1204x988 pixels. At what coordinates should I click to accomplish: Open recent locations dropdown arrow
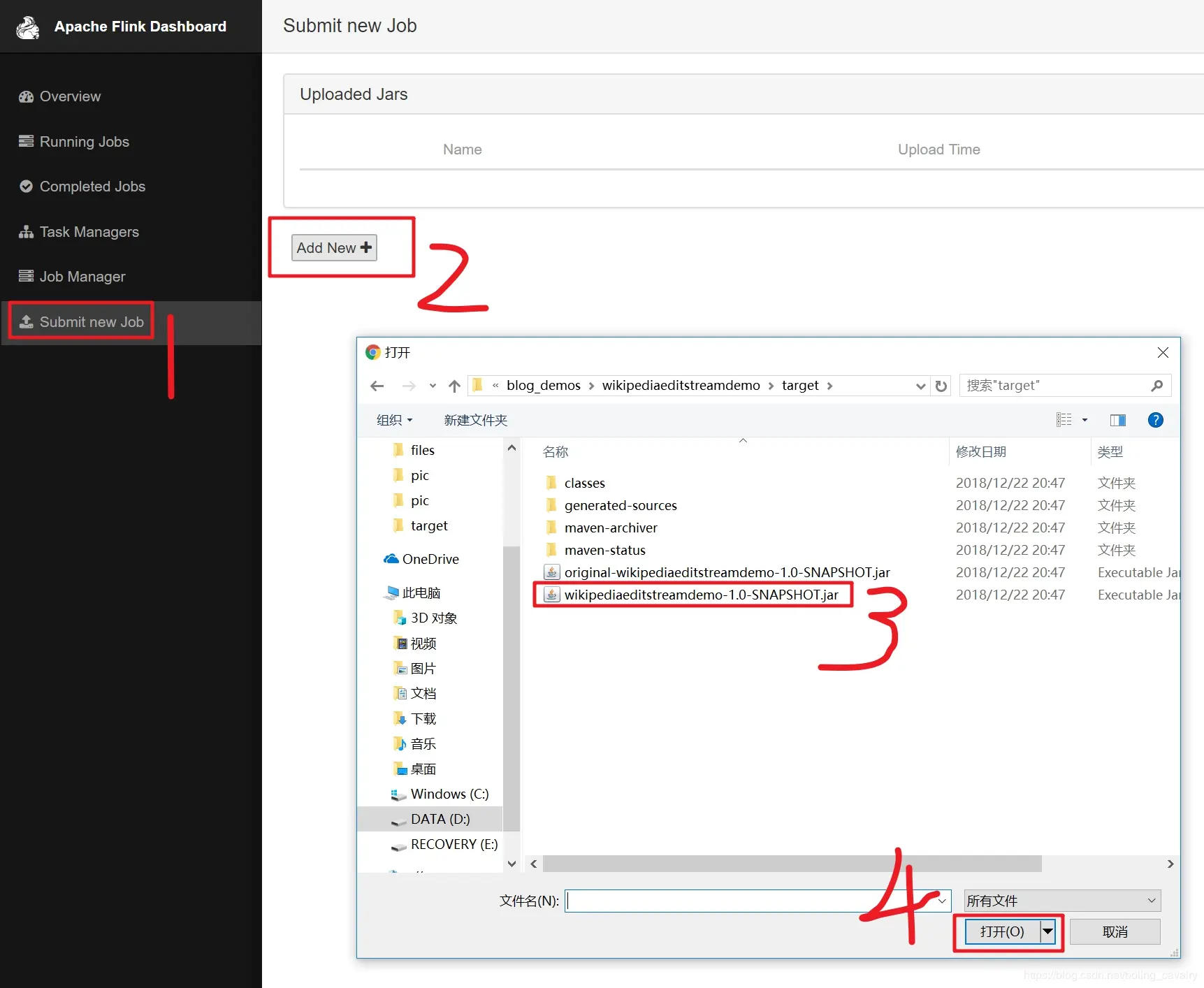pyautogui.click(x=433, y=386)
